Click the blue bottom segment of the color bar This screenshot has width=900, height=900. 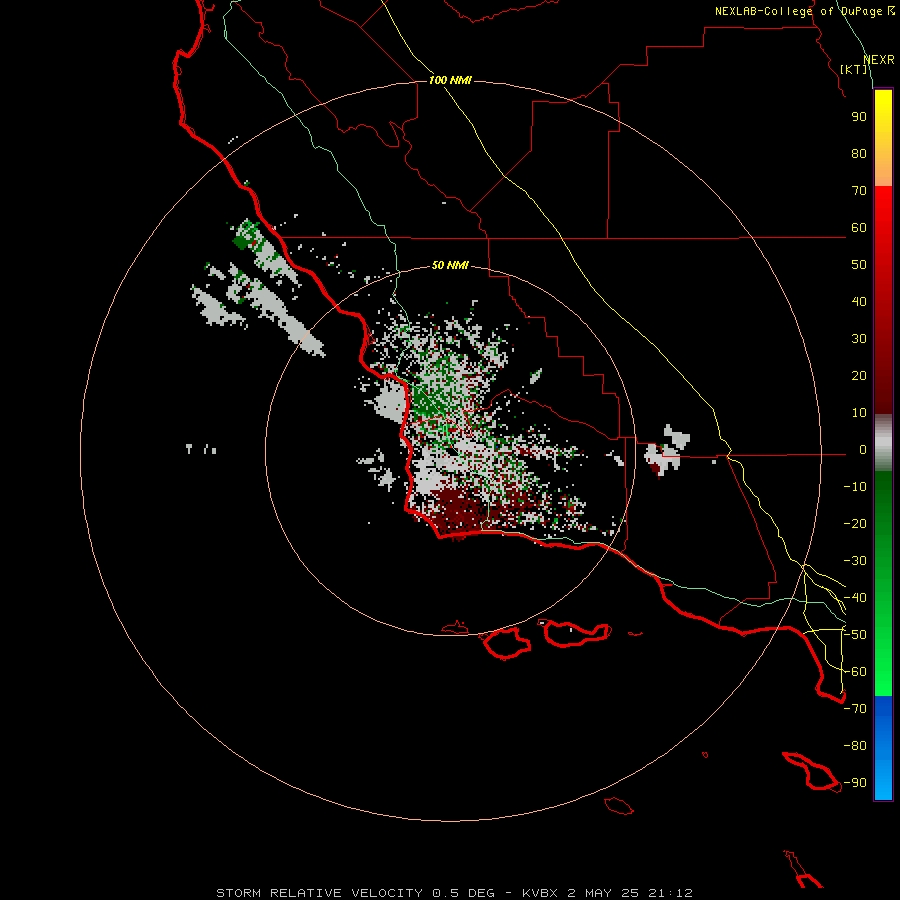(883, 748)
